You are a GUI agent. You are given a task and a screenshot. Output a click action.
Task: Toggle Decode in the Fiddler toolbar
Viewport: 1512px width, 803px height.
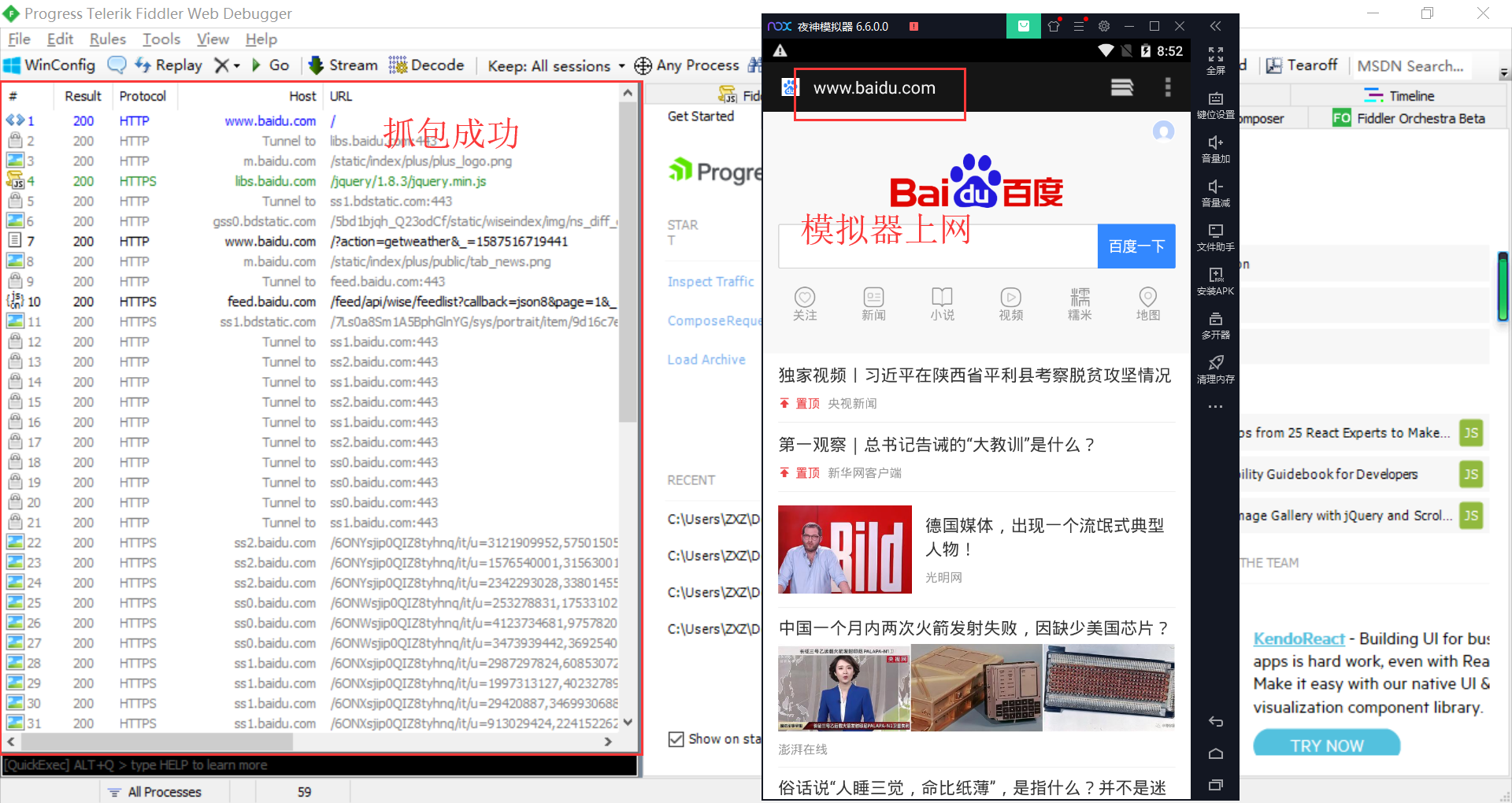pyautogui.click(x=426, y=65)
